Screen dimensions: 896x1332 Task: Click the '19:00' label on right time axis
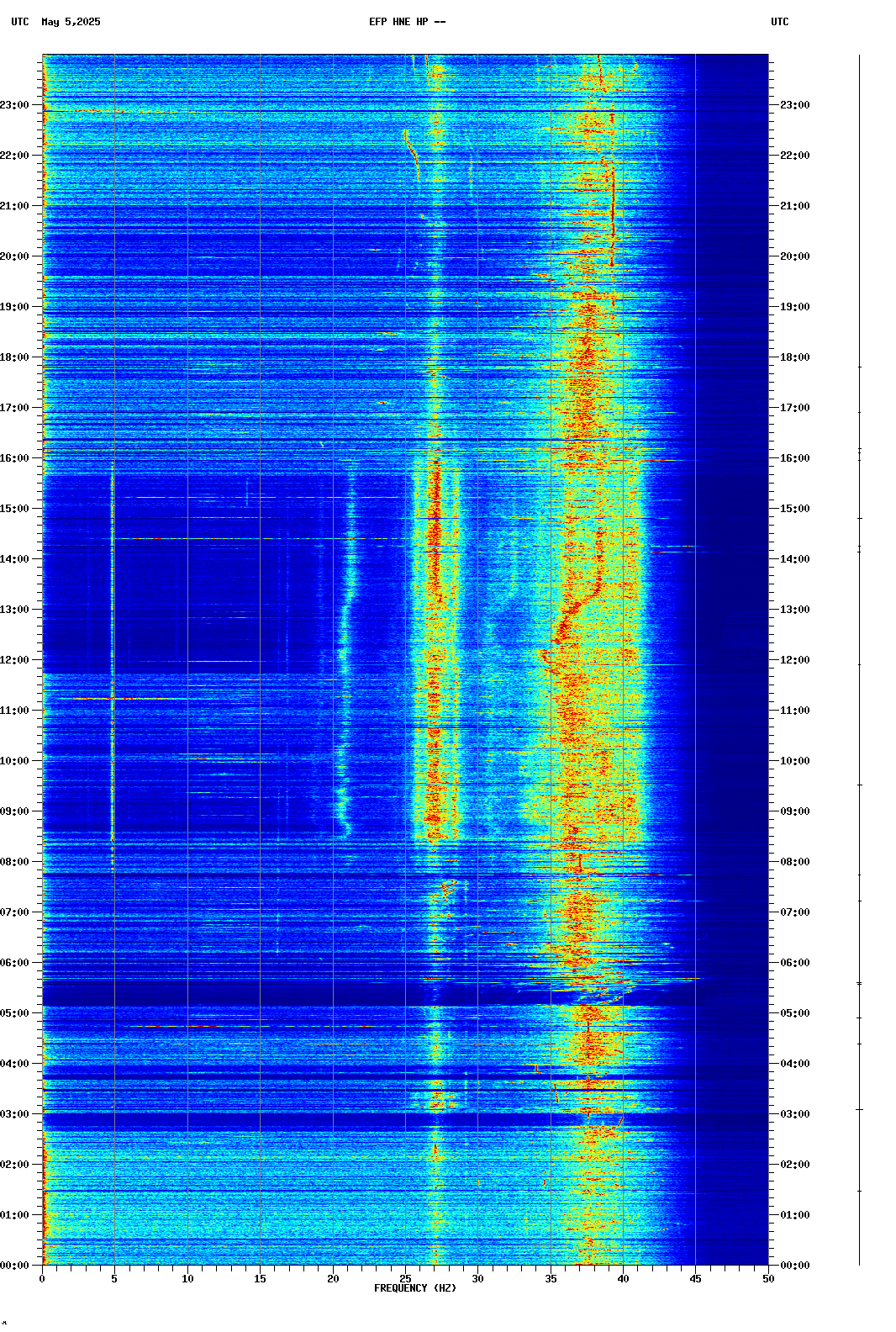795,307
